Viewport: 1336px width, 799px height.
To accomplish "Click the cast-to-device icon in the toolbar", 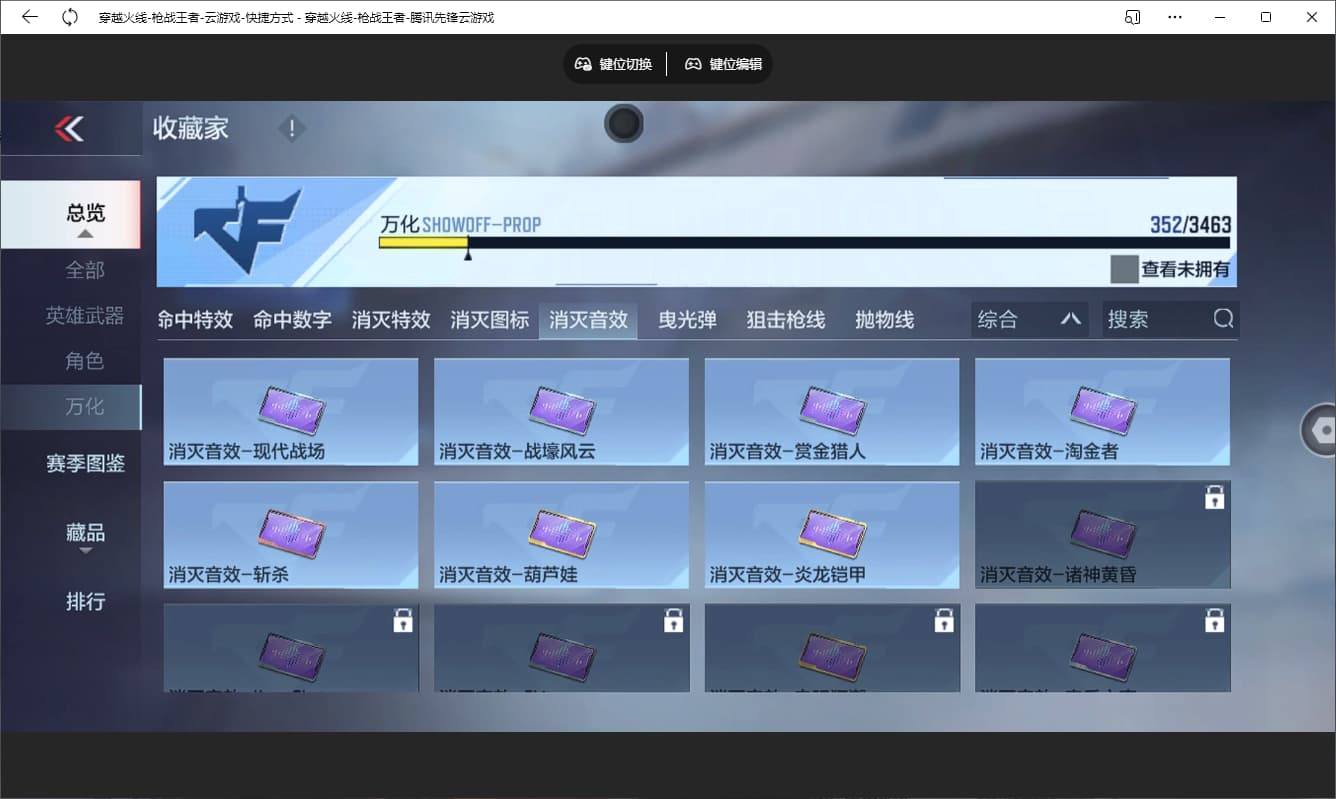I will (1131, 16).
